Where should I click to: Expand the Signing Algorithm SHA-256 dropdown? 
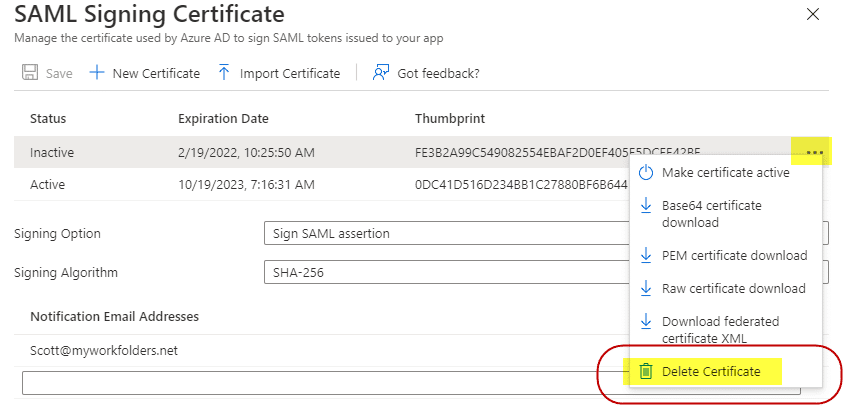[440, 272]
